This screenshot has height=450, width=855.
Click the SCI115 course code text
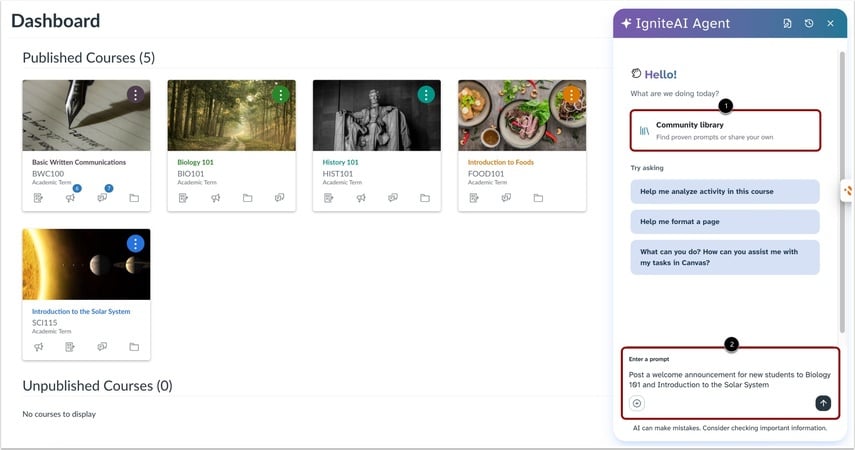coord(44,322)
